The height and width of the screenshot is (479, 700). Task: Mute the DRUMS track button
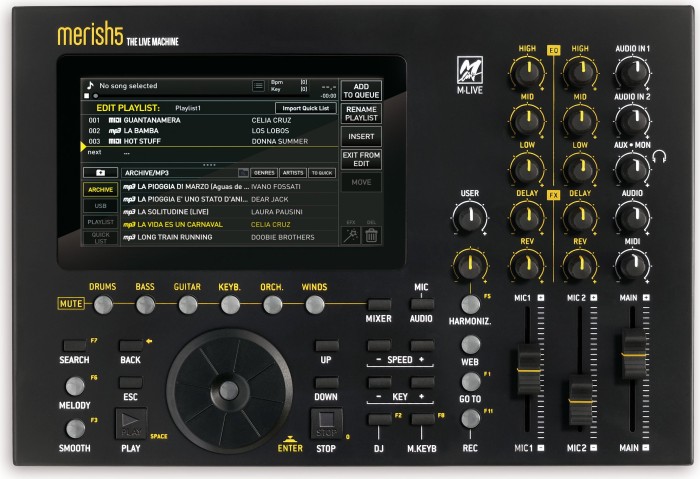tap(103, 305)
